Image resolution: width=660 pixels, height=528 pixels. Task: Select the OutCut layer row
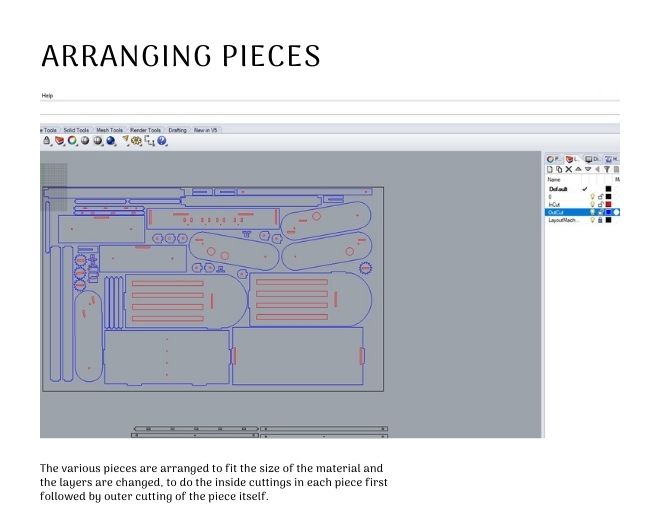[x=583, y=212]
